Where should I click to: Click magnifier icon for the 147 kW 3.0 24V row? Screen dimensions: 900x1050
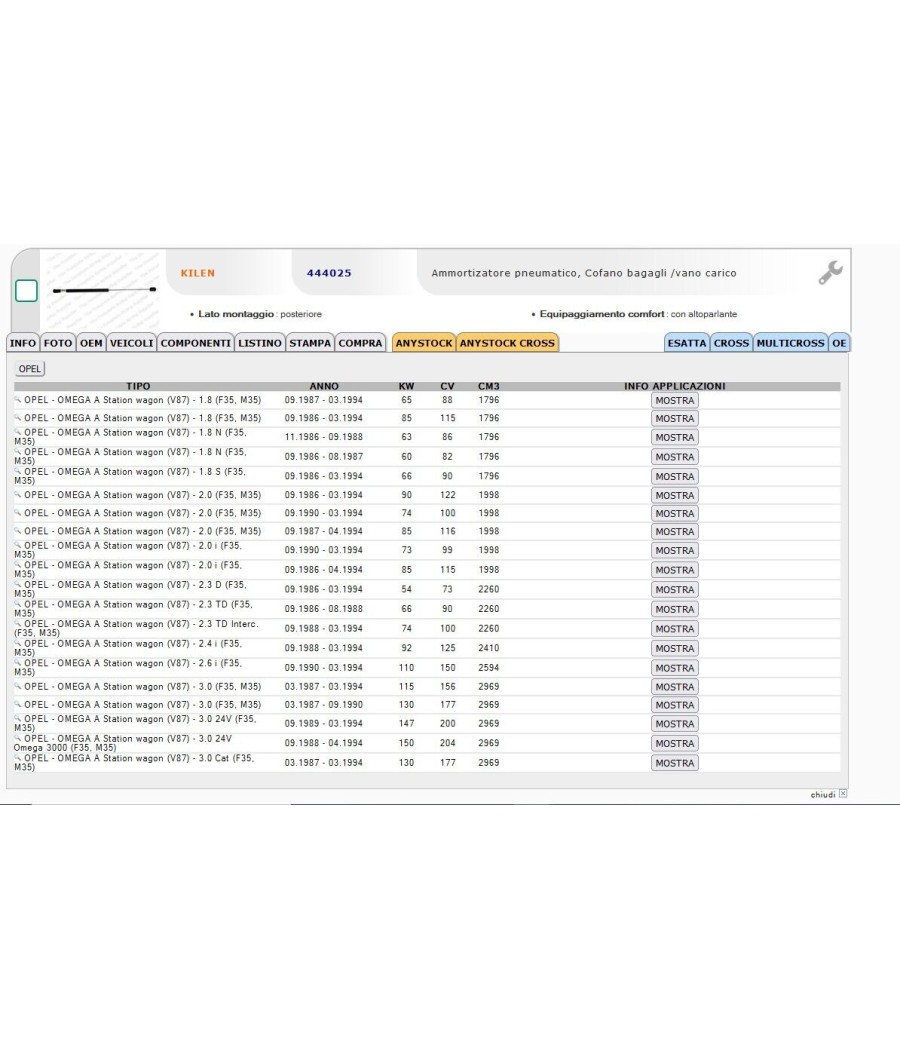(18, 719)
